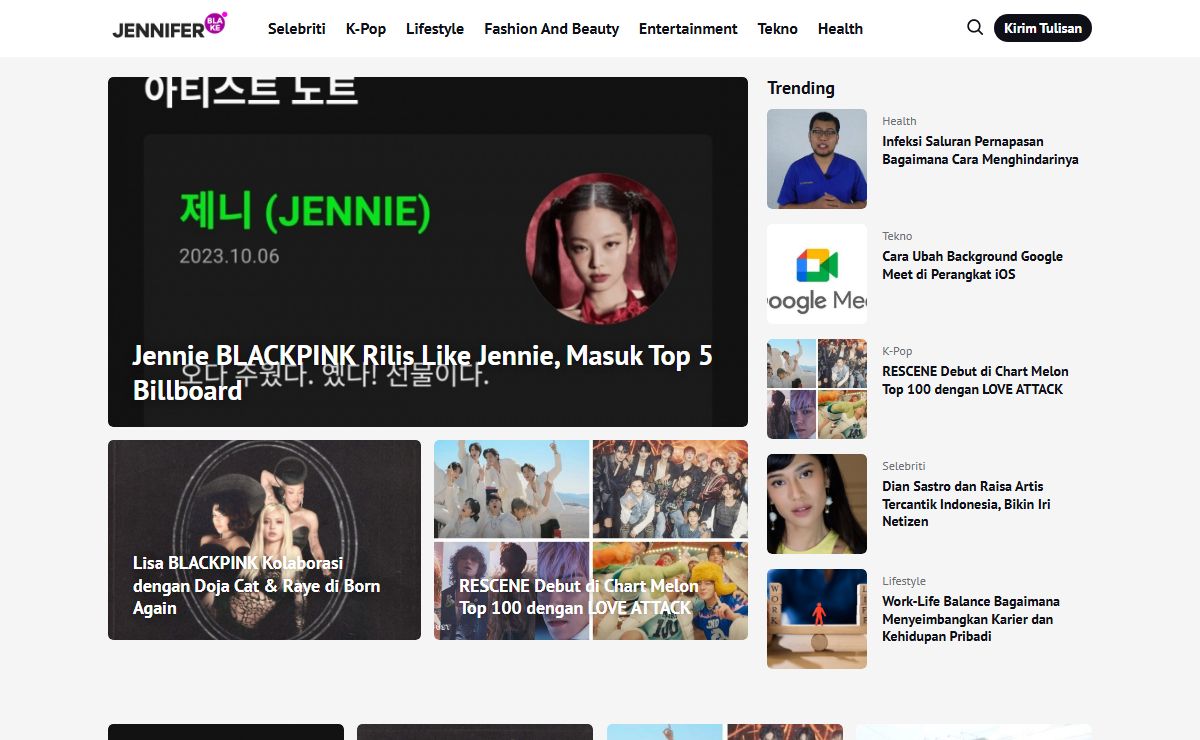Click the RESCENE collage thumbnail in Trending
1200x740 pixels.
[817, 389]
